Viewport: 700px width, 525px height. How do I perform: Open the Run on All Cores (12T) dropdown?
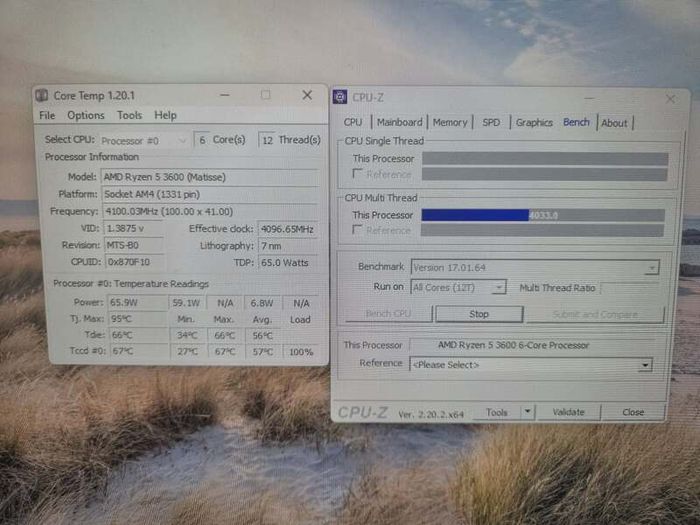458,287
